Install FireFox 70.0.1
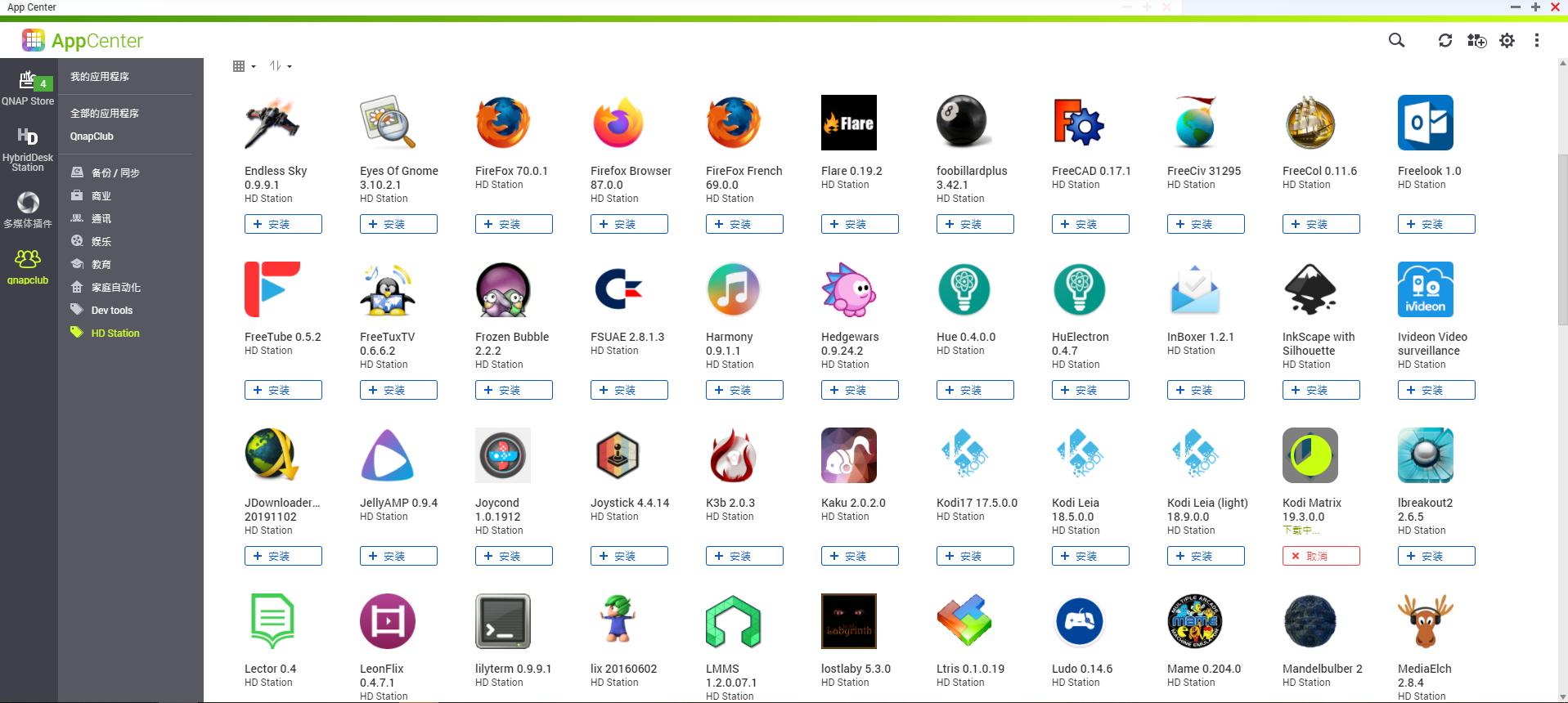 tap(514, 224)
